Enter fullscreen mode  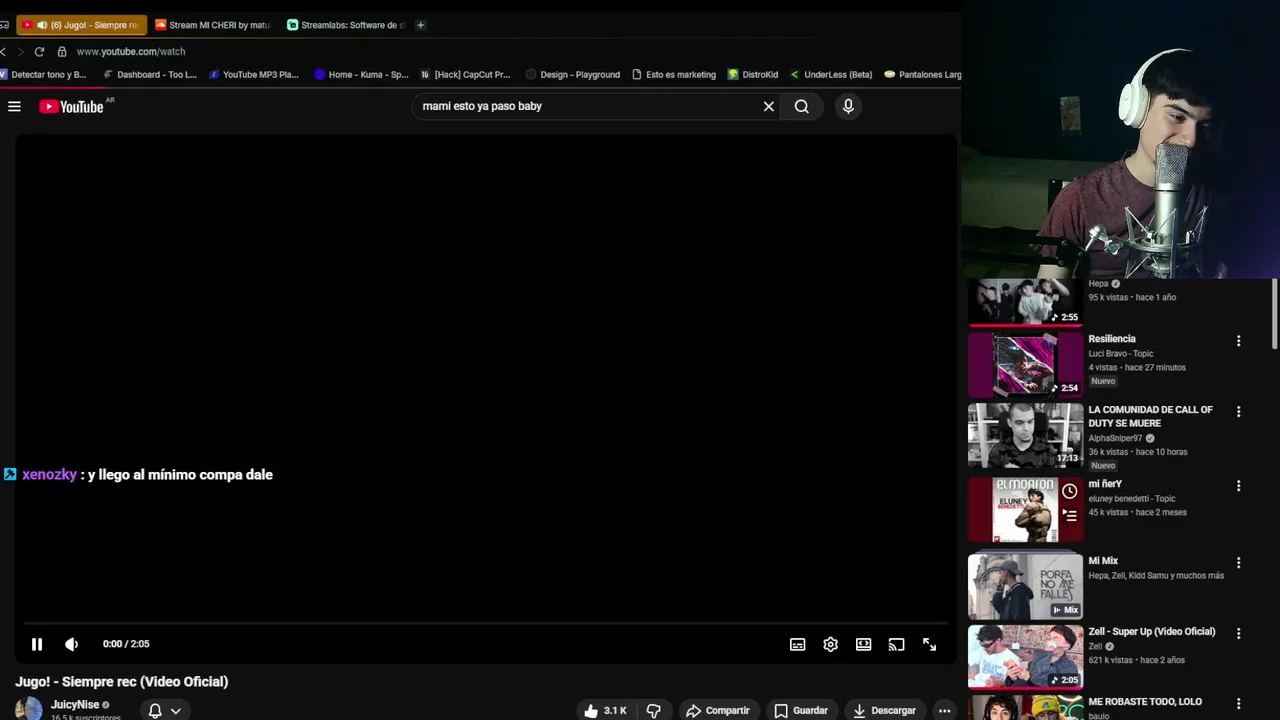tap(929, 645)
